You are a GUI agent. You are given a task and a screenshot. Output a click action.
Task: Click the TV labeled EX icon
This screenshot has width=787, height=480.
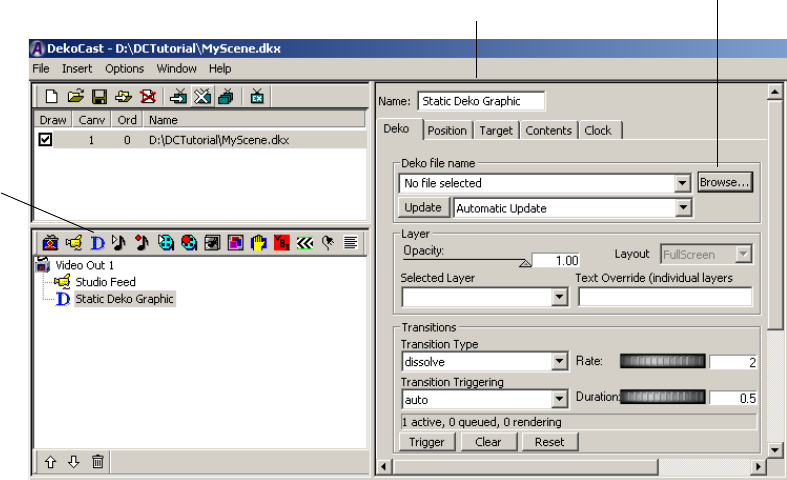[257, 96]
